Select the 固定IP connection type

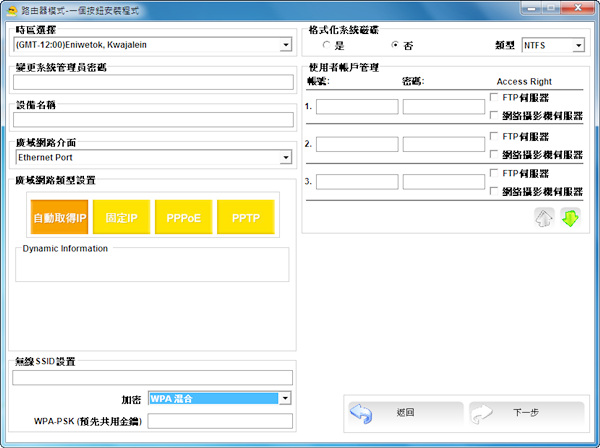[121, 217]
